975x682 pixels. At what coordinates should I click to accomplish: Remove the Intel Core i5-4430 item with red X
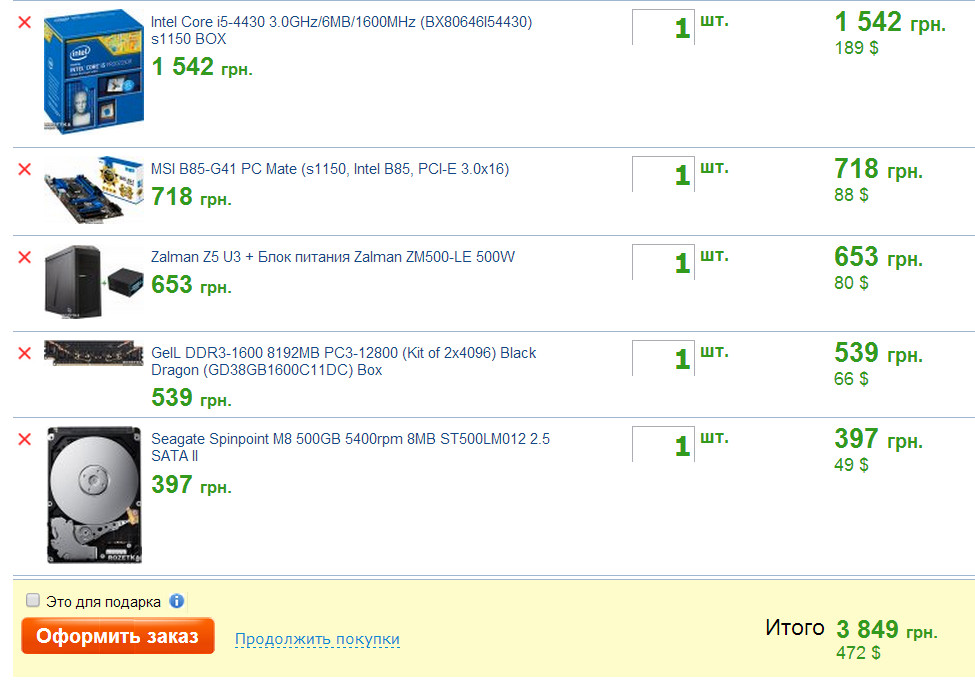point(25,22)
